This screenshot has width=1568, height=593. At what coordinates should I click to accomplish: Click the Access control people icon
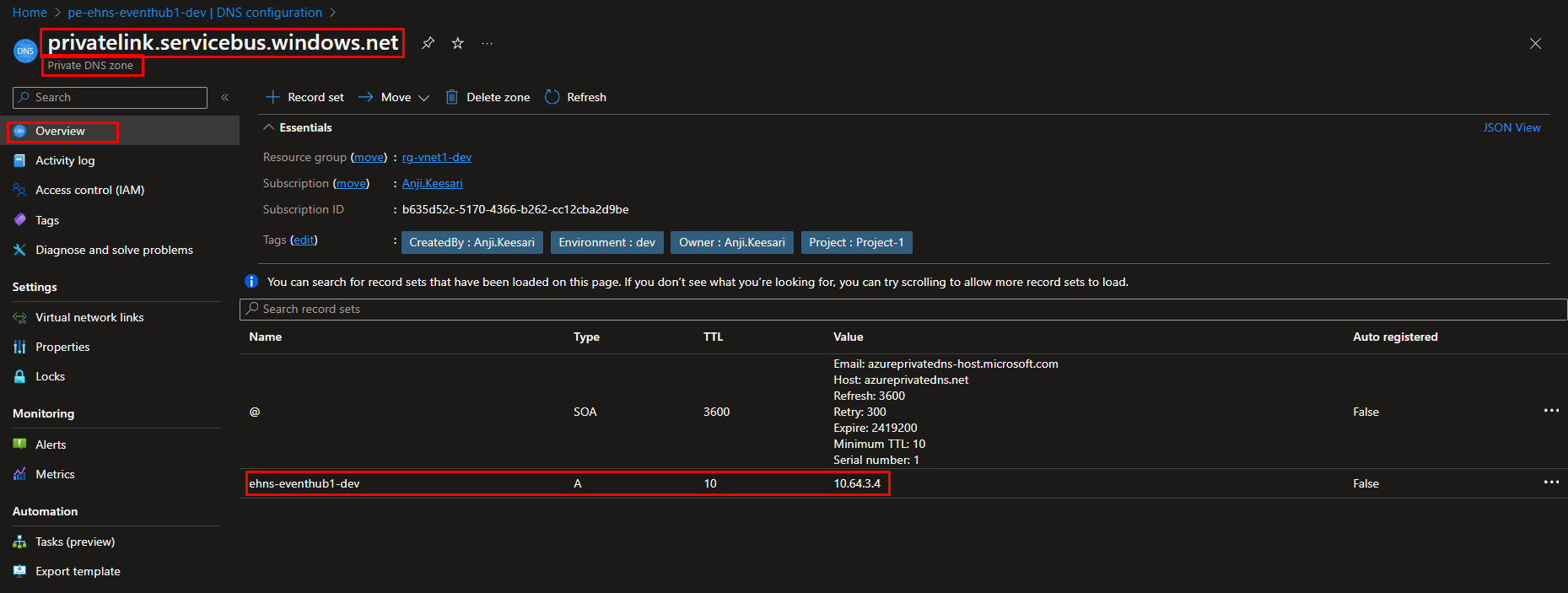(x=20, y=190)
